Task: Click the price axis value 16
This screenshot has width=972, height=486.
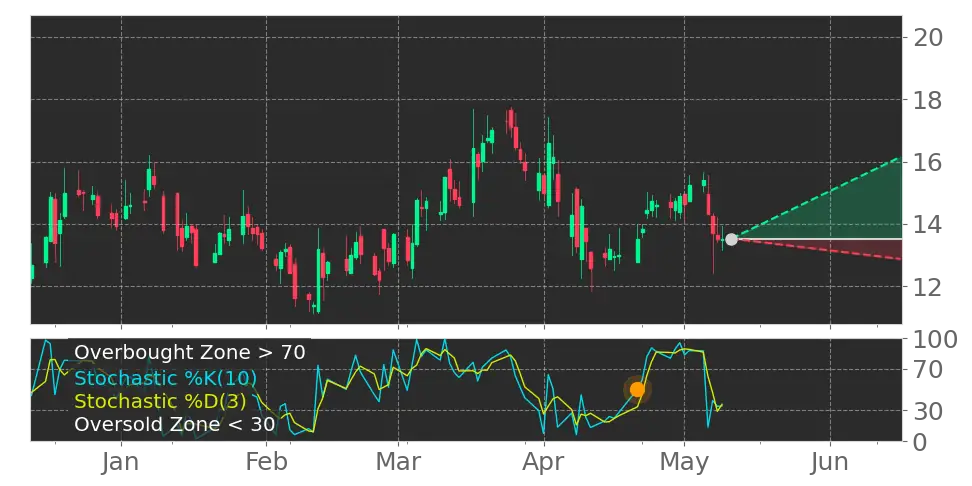Action: coord(928,162)
